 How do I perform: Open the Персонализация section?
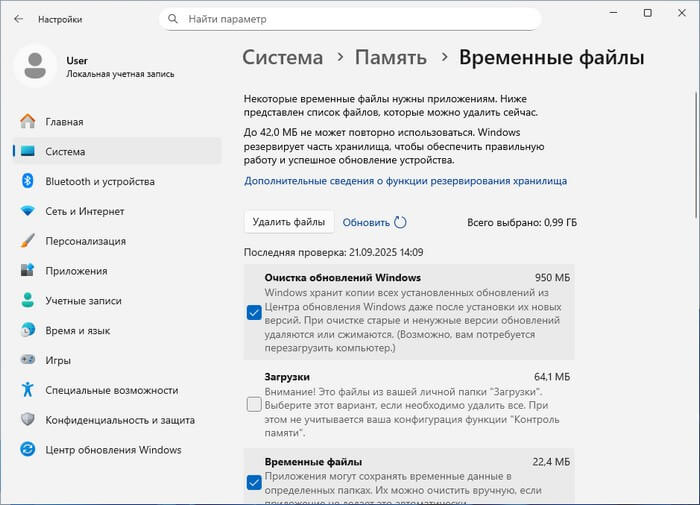117,241
